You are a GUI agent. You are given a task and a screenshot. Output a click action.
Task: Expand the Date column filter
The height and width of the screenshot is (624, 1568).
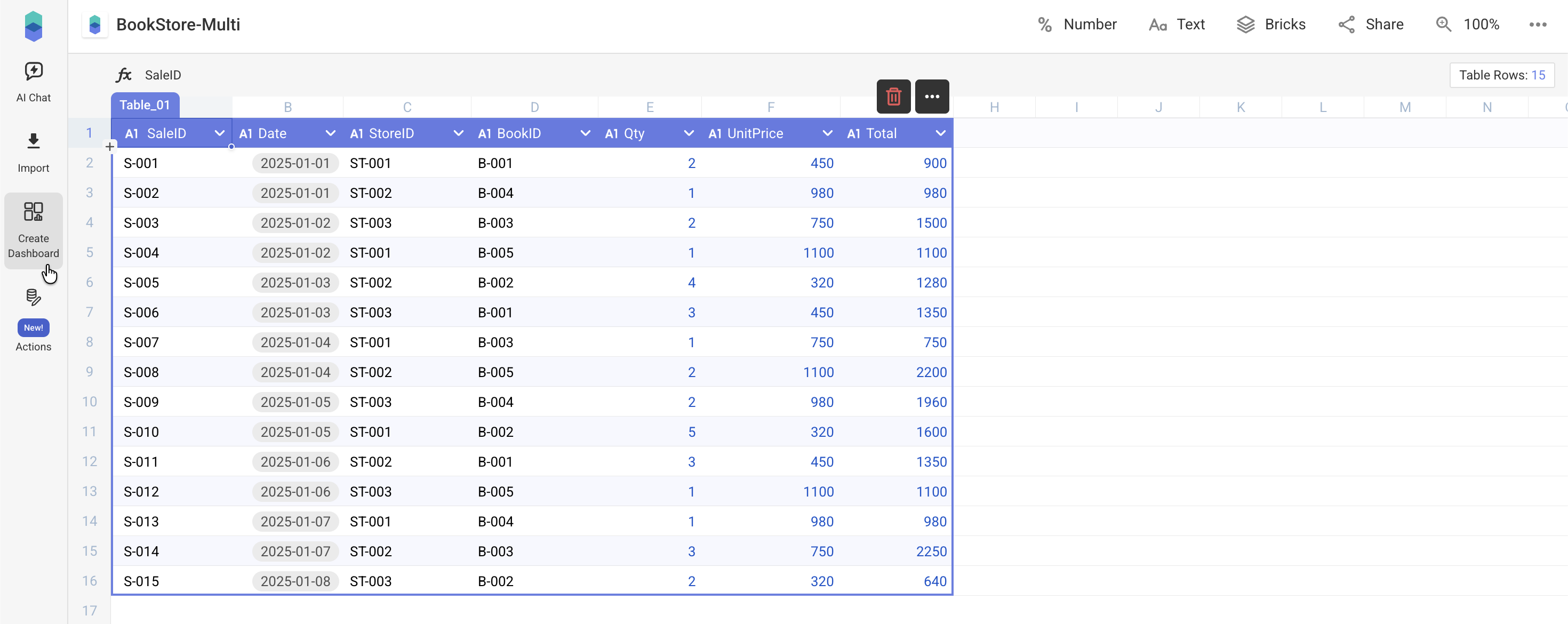click(x=330, y=133)
